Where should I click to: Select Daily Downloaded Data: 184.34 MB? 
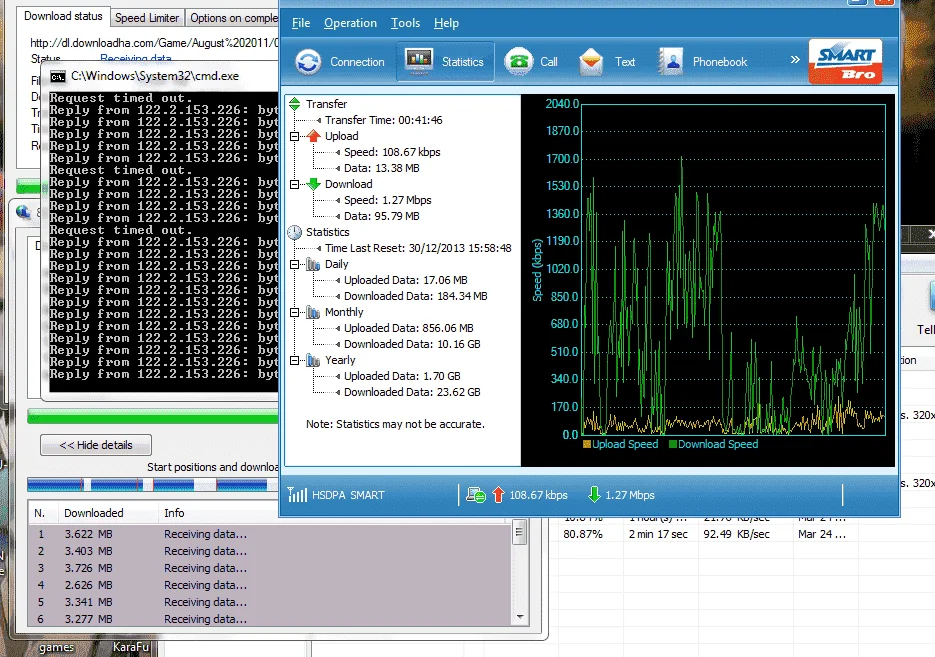(416, 296)
